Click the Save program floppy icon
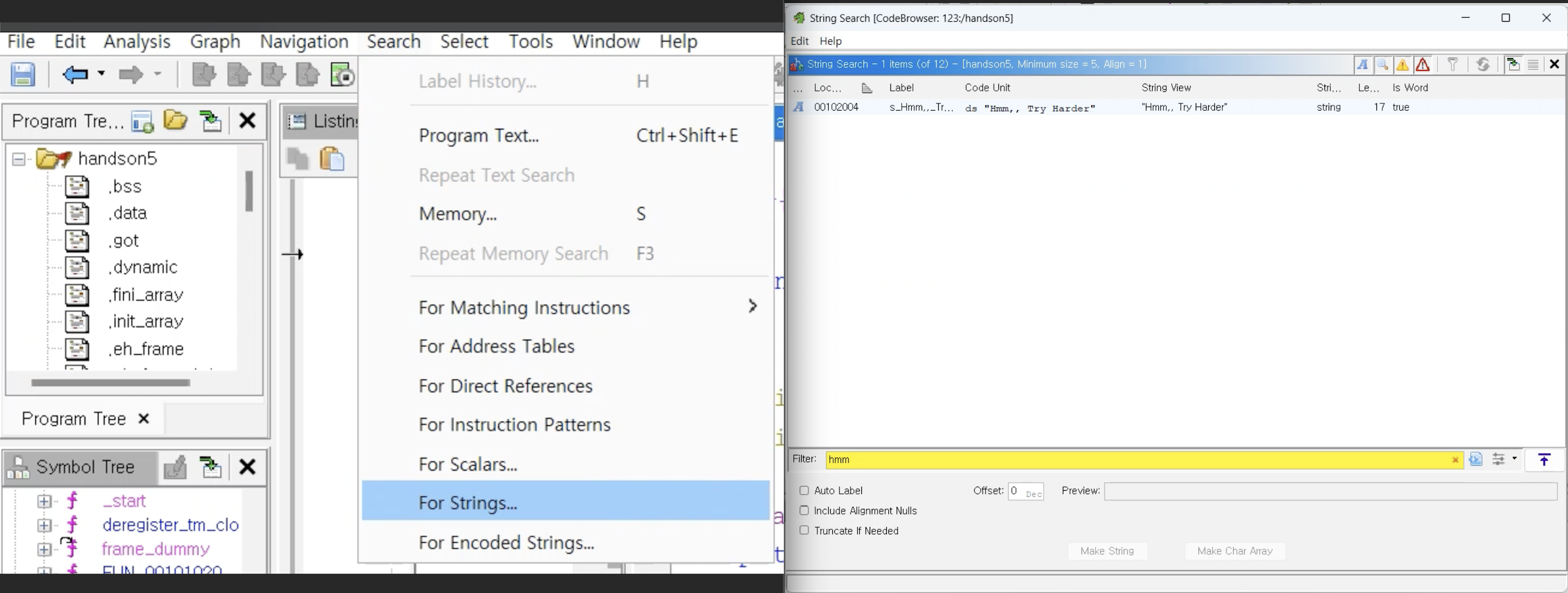The image size is (1568, 593). click(x=23, y=75)
